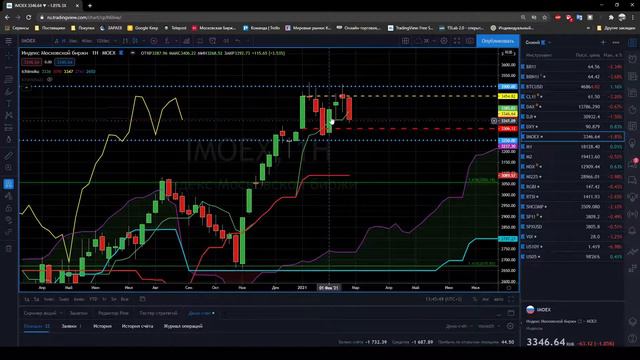This screenshot has height=360, width=640.
Task: Toggle lock all drawing tools
Action: click(8, 209)
